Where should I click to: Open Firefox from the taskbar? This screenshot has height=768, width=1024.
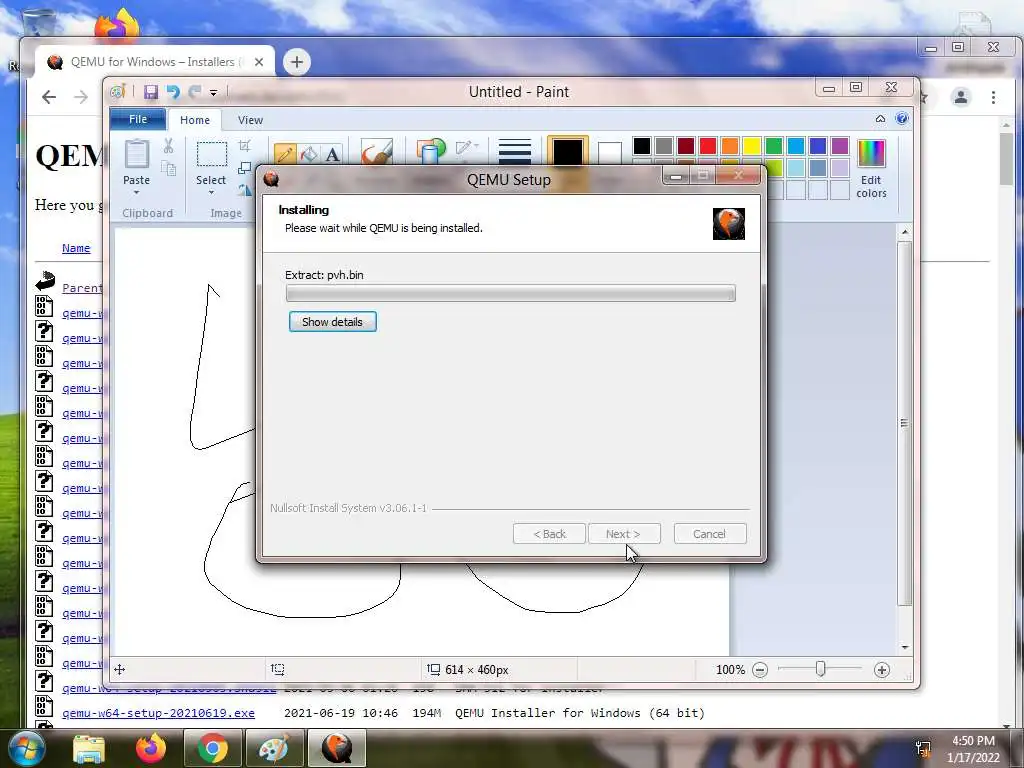[150, 748]
